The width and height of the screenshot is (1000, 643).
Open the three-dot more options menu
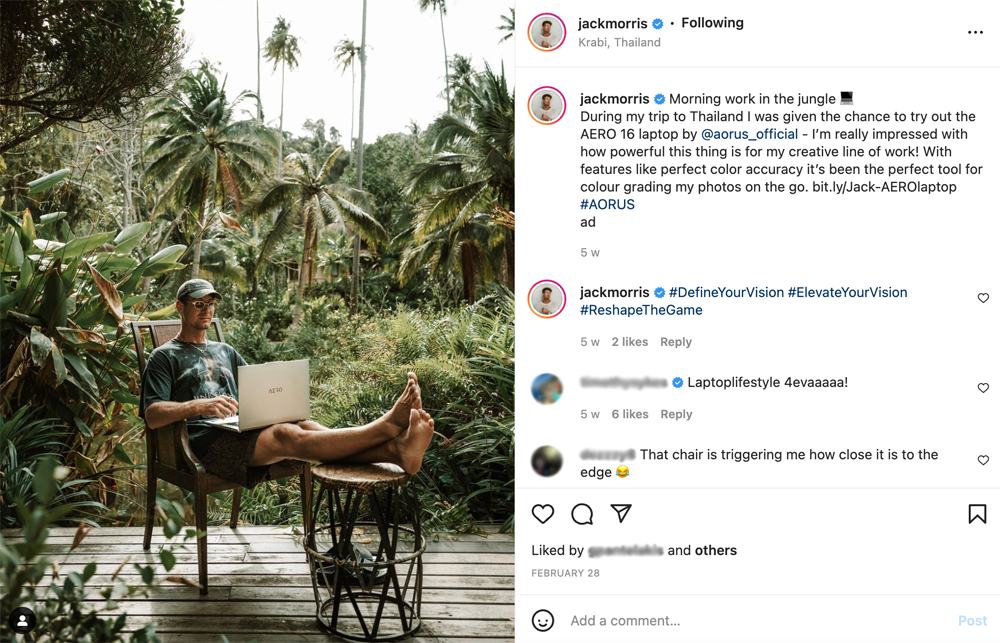click(975, 33)
